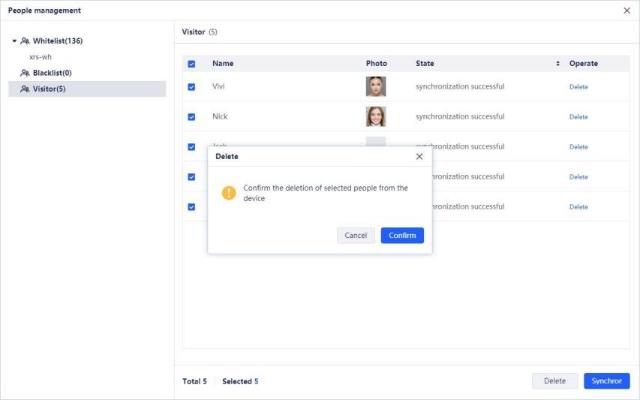The image size is (640, 400).
Task: Select the xrs-wh whitelist subgroup
Action: [x=40, y=57]
